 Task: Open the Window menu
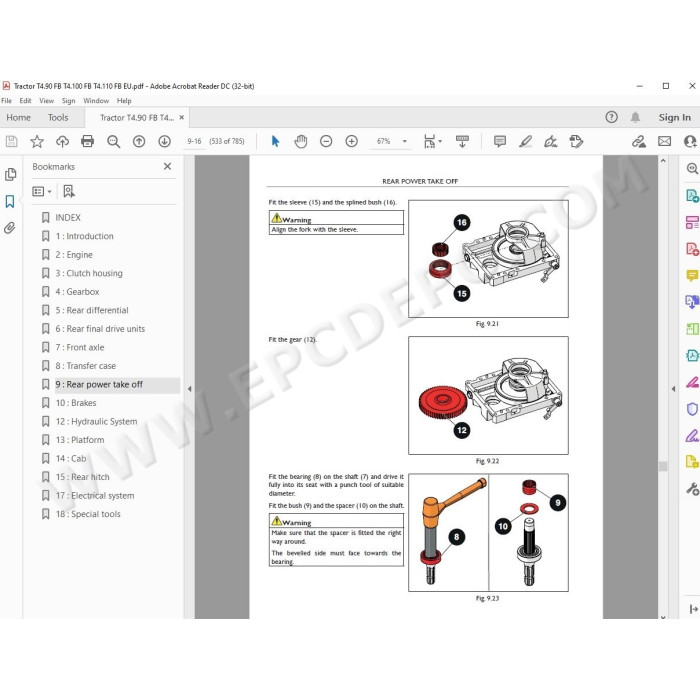click(x=96, y=101)
